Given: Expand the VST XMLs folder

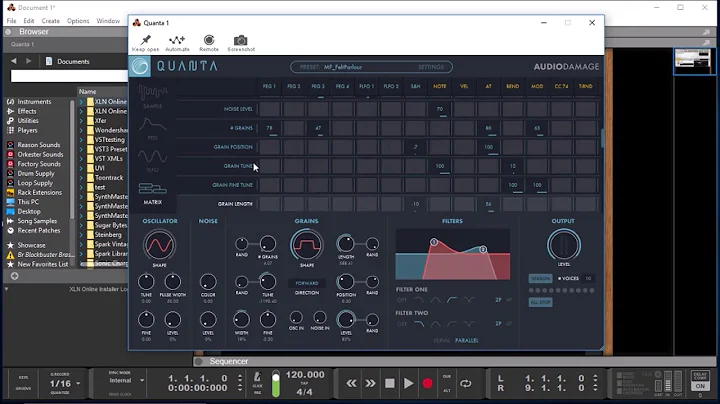Looking at the screenshot, I should (x=81, y=159).
